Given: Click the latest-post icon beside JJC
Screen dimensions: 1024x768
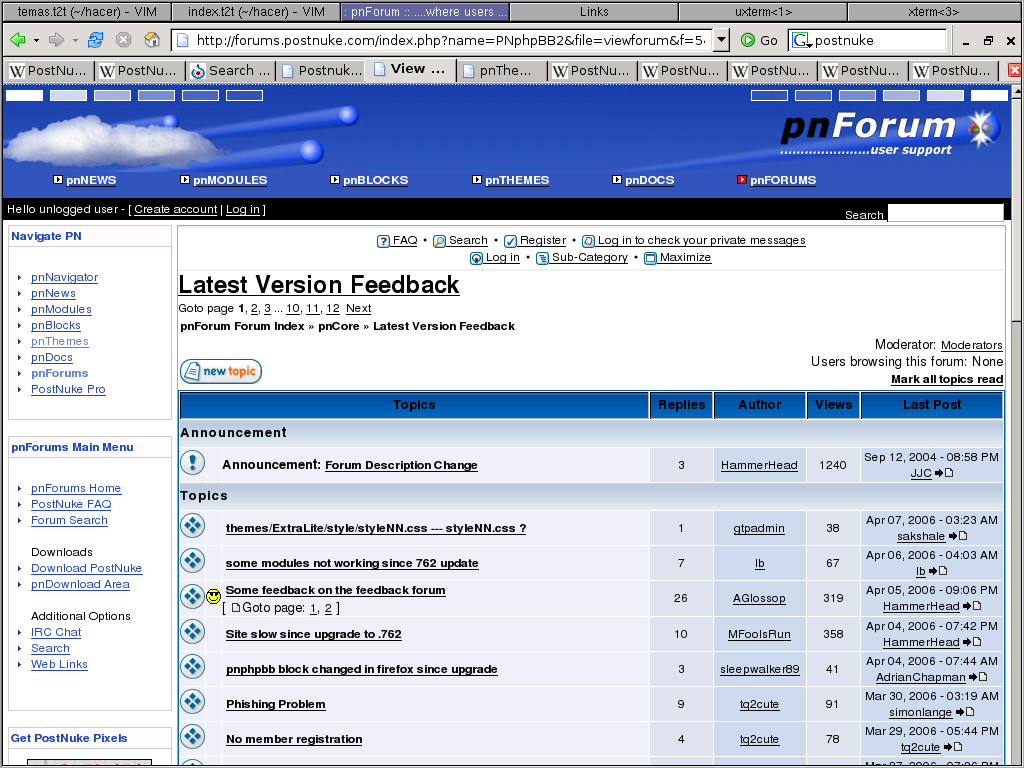Looking at the screenshot, I should point(944,473).
